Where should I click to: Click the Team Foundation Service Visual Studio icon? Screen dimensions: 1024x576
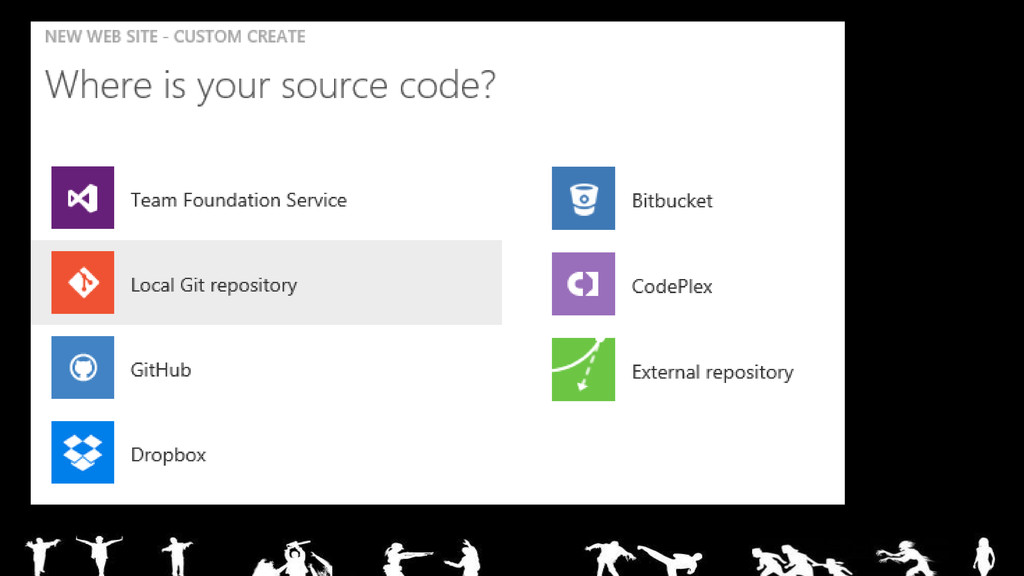(x=83, y=198)
